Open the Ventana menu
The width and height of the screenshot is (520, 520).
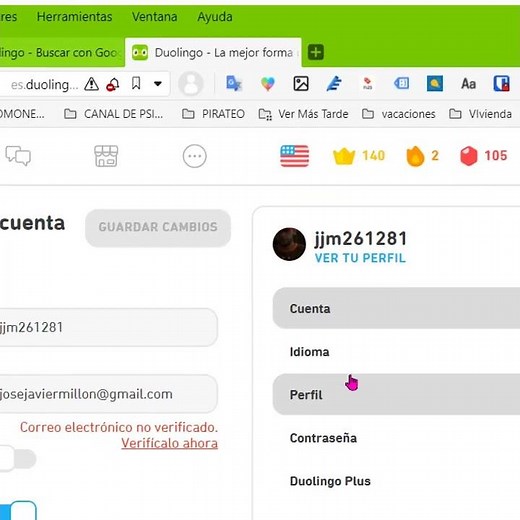point(154,17)
